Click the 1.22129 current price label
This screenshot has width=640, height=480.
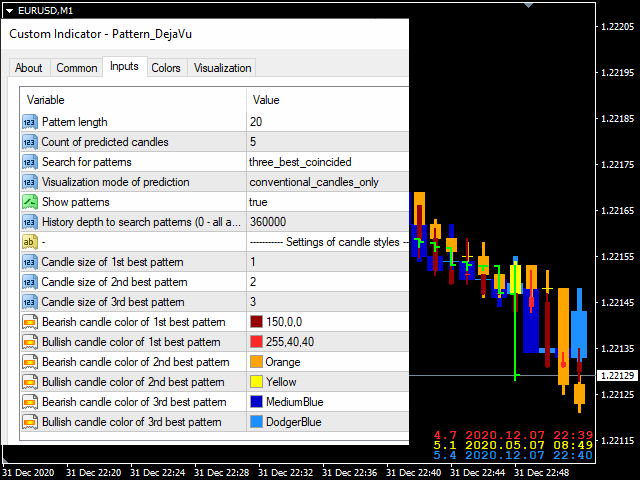[618, 376]
